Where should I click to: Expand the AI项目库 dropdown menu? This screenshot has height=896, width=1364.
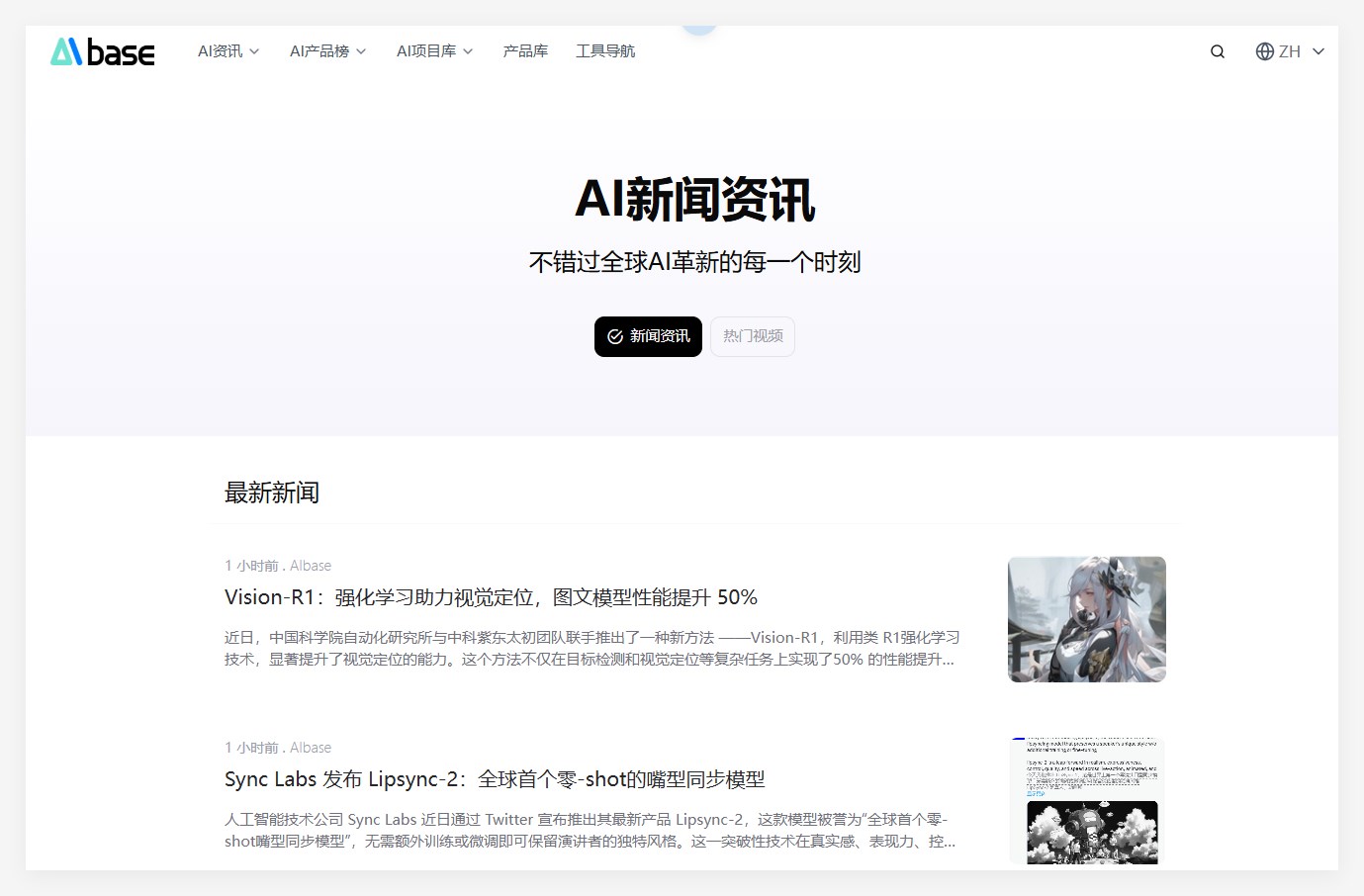[x=434, y=51]
